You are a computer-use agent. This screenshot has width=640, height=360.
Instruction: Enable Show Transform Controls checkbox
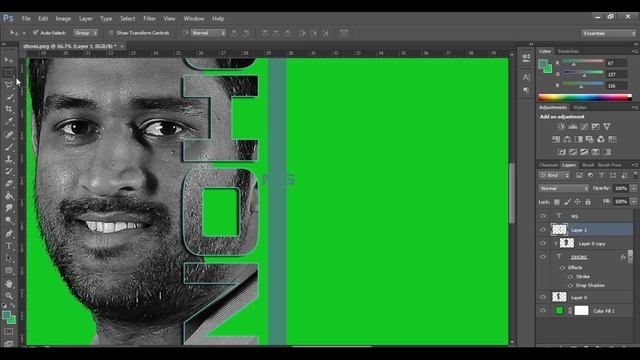click(111, 33)
